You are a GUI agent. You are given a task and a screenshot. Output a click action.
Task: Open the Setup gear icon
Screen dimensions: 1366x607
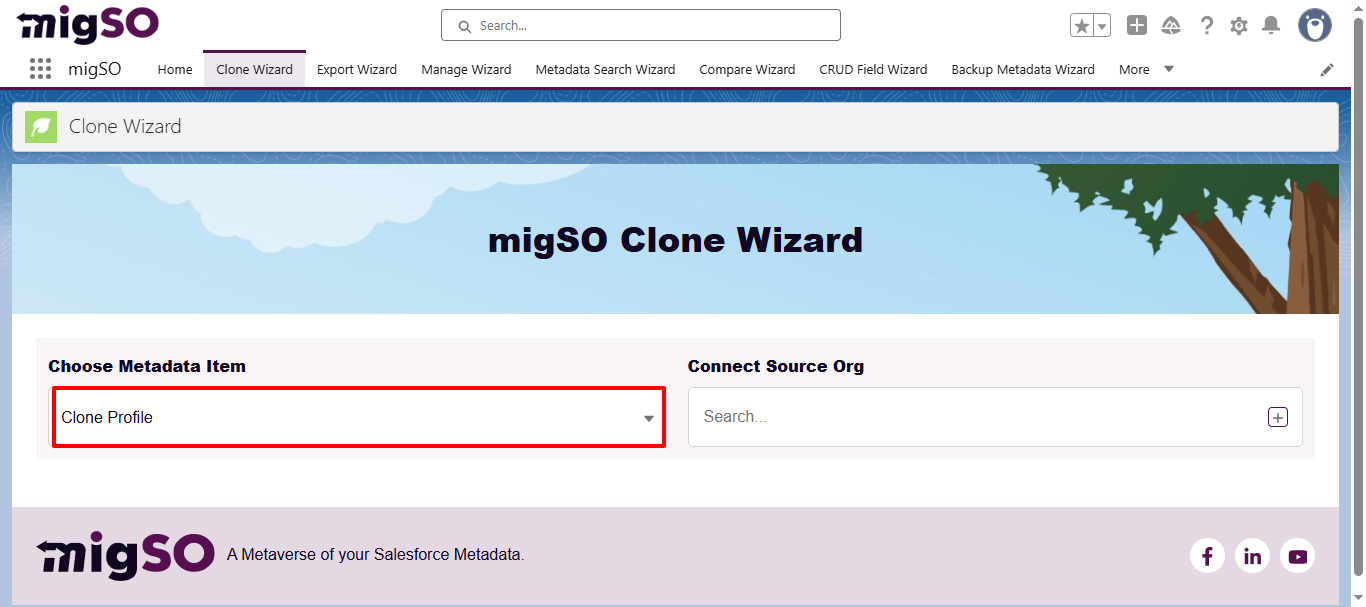point(1239,26)
